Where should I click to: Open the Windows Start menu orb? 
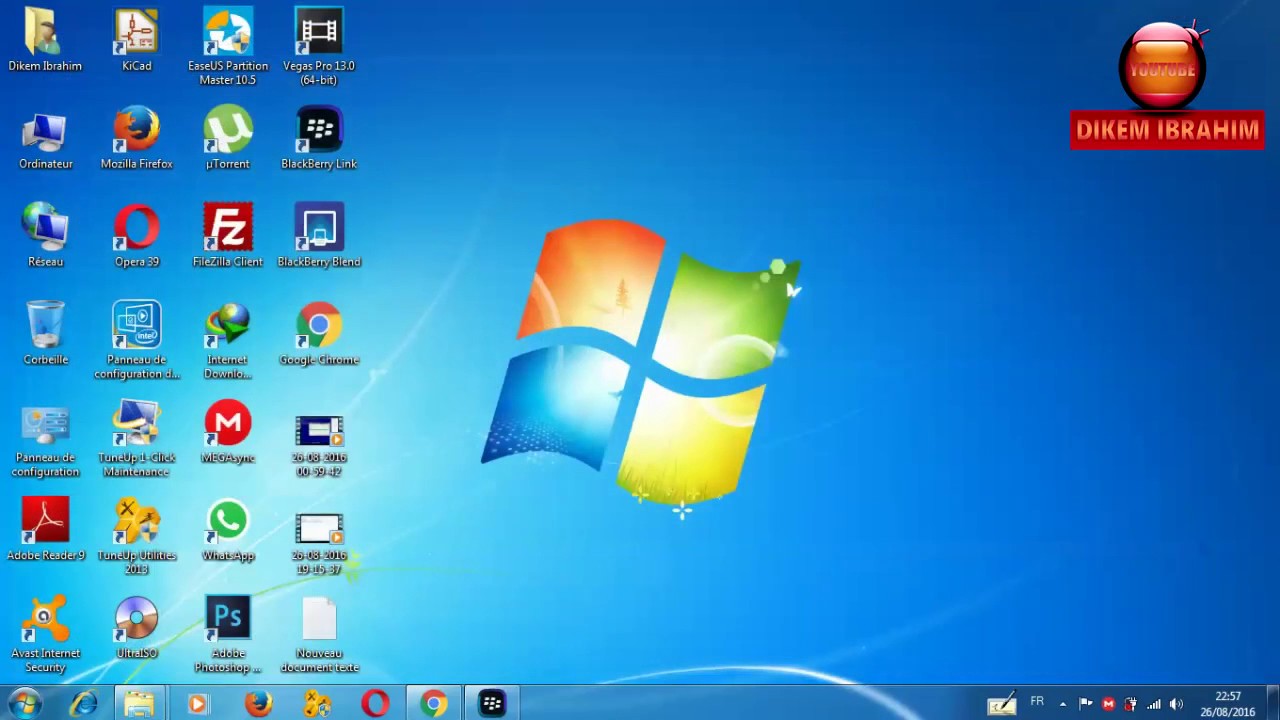click(25, 704)
